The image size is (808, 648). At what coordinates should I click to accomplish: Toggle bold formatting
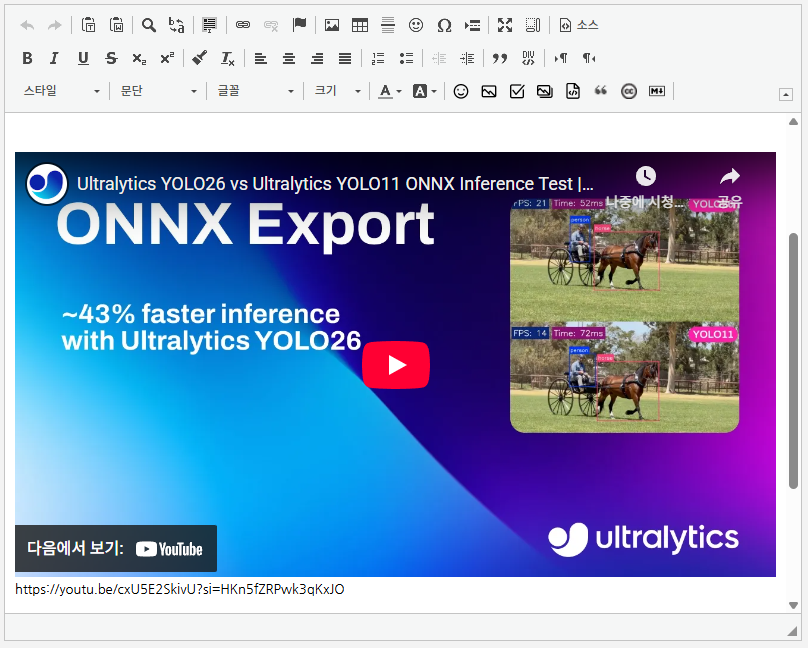[27, 58]
